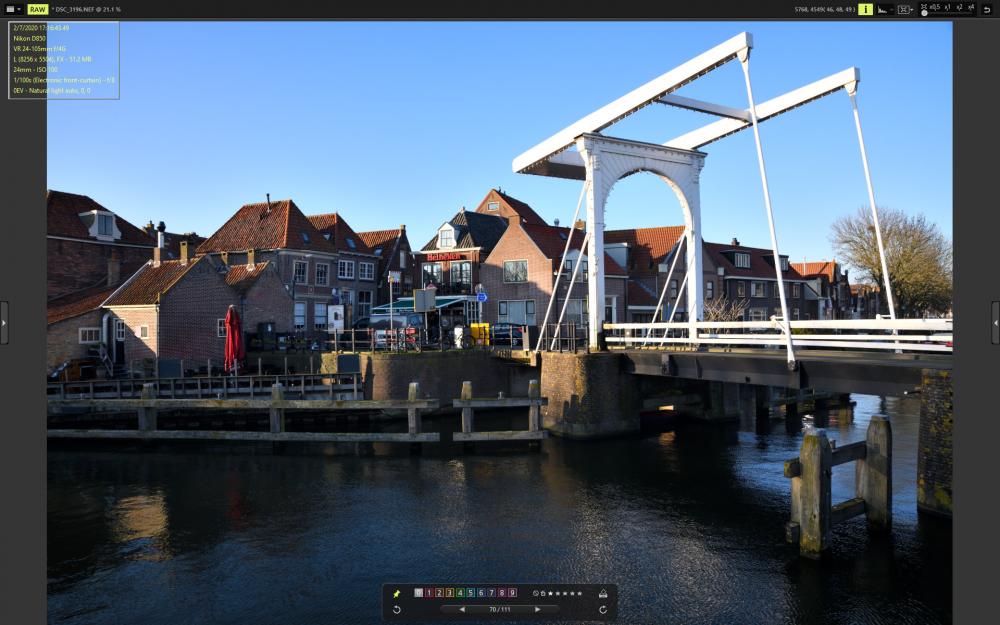
Task: Rotate the image counterclockwise
Action: (397, 610)
